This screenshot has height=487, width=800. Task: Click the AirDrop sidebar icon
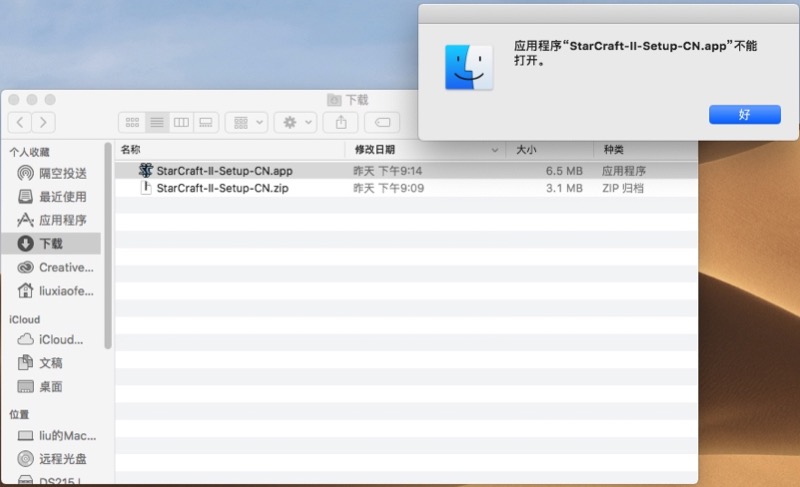click(26, 173)
